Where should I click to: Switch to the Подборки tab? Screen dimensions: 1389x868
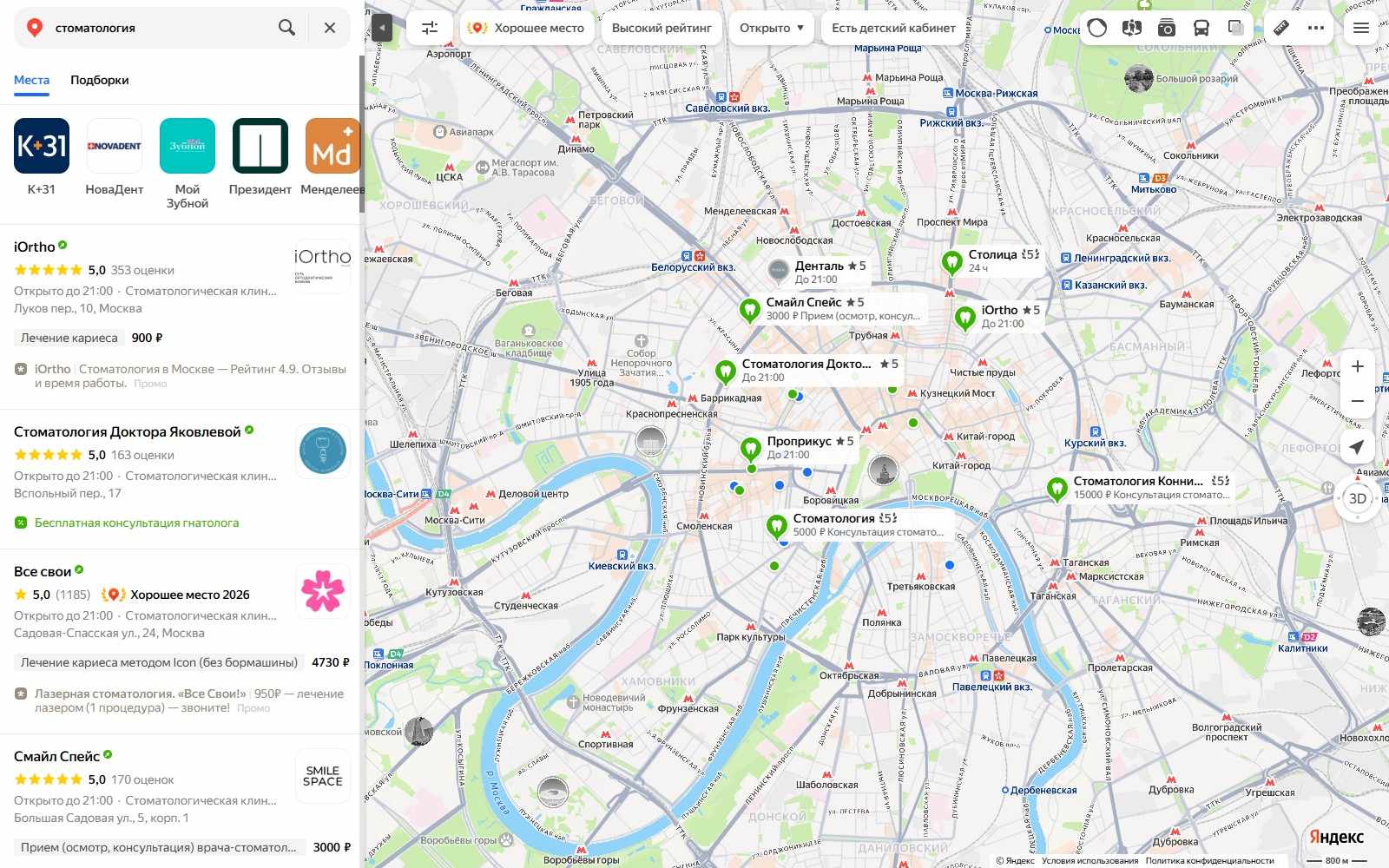[100, 80]
